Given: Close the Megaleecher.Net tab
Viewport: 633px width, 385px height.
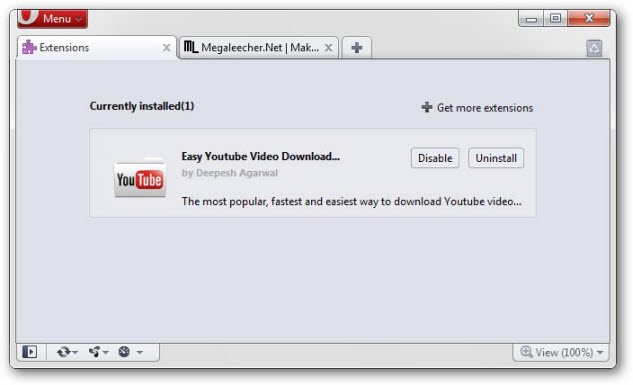Looking at the screenshot, I should tap(329, 48).
